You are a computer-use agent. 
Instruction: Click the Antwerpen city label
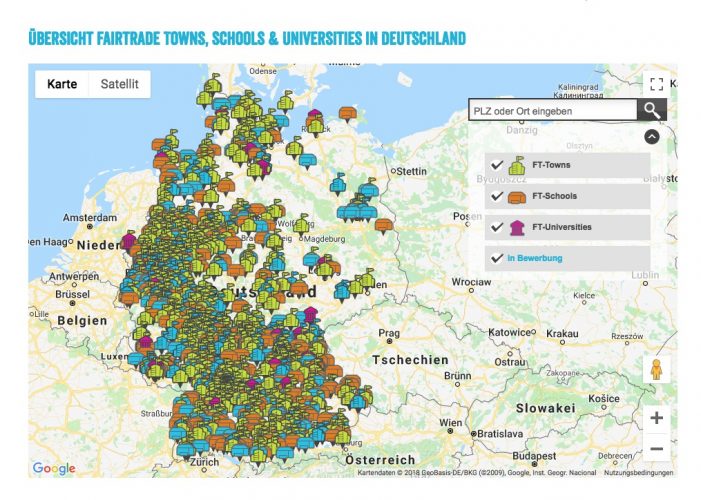coord(74,276)
